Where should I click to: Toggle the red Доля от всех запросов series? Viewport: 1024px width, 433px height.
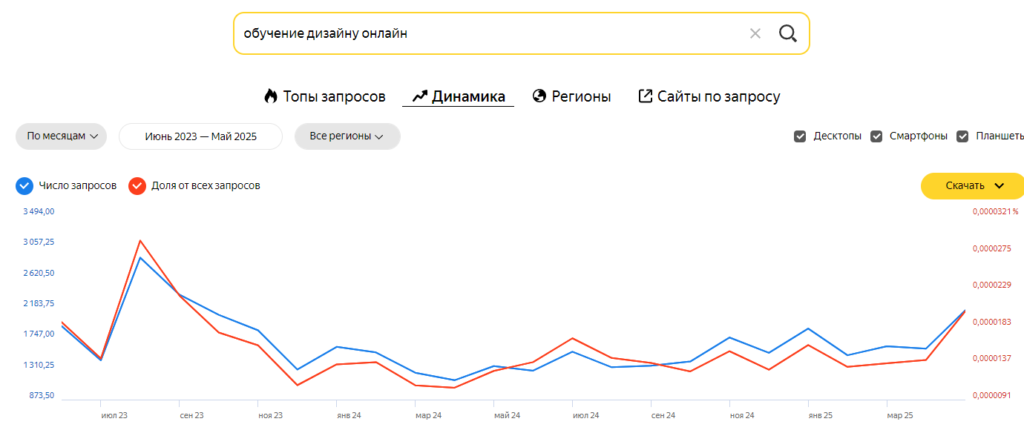[137, 186]
